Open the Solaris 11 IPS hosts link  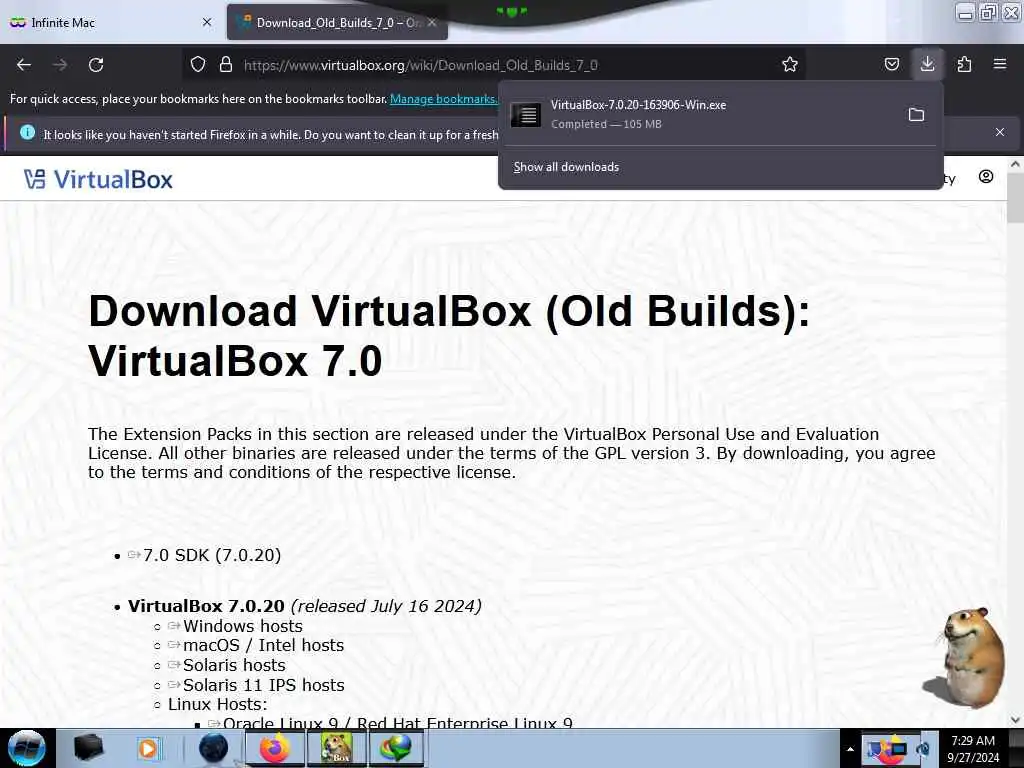263,685
